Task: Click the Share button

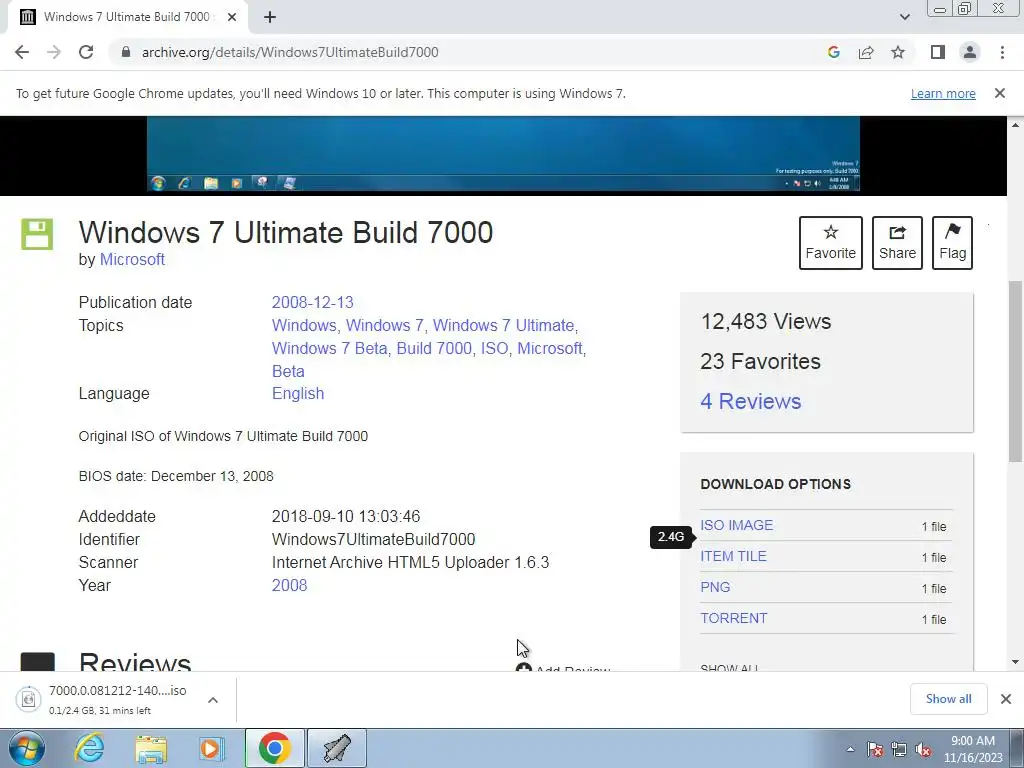Action: tap(897, 243)
